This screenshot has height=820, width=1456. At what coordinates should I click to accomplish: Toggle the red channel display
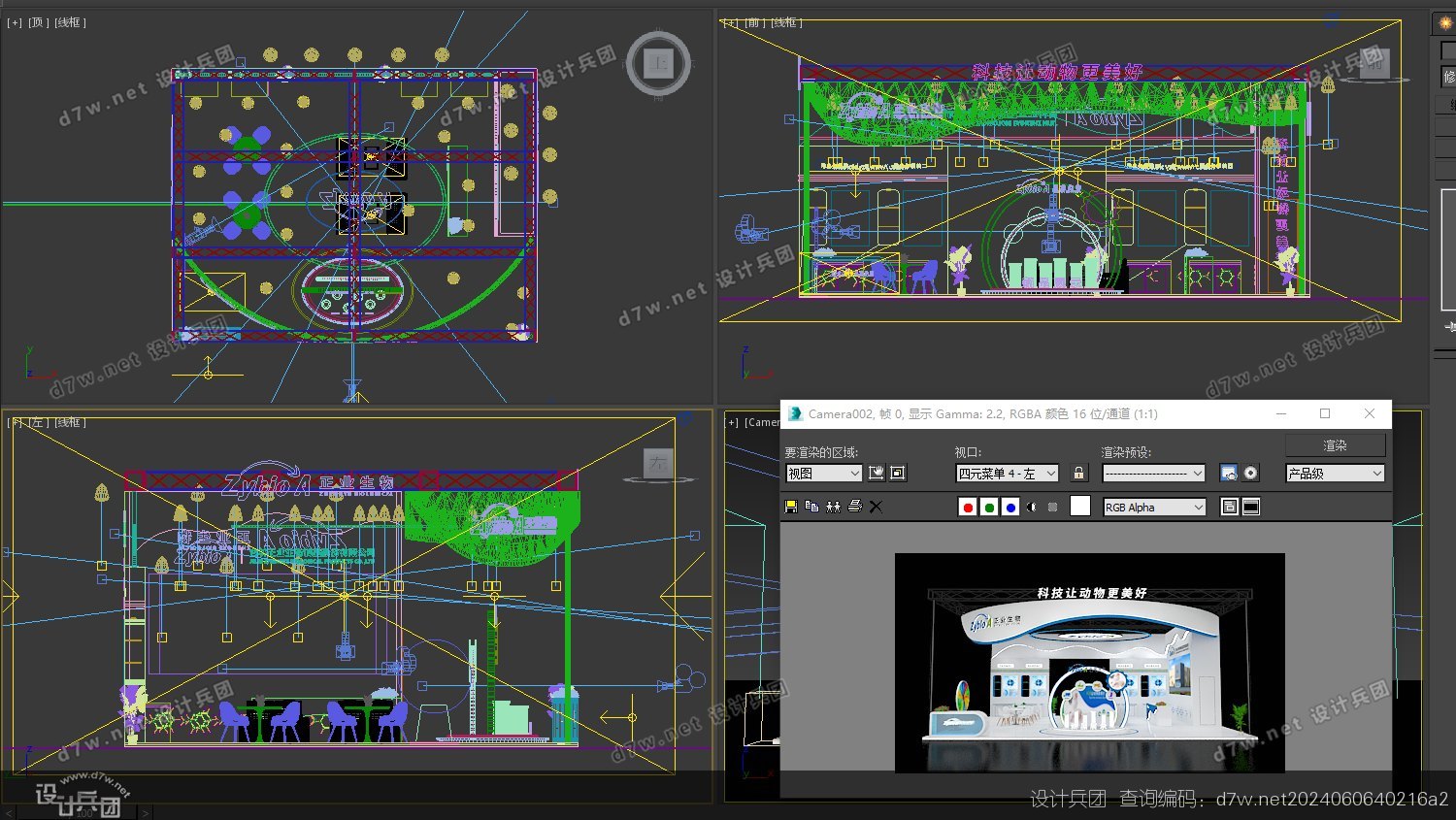tap(968, 507)
